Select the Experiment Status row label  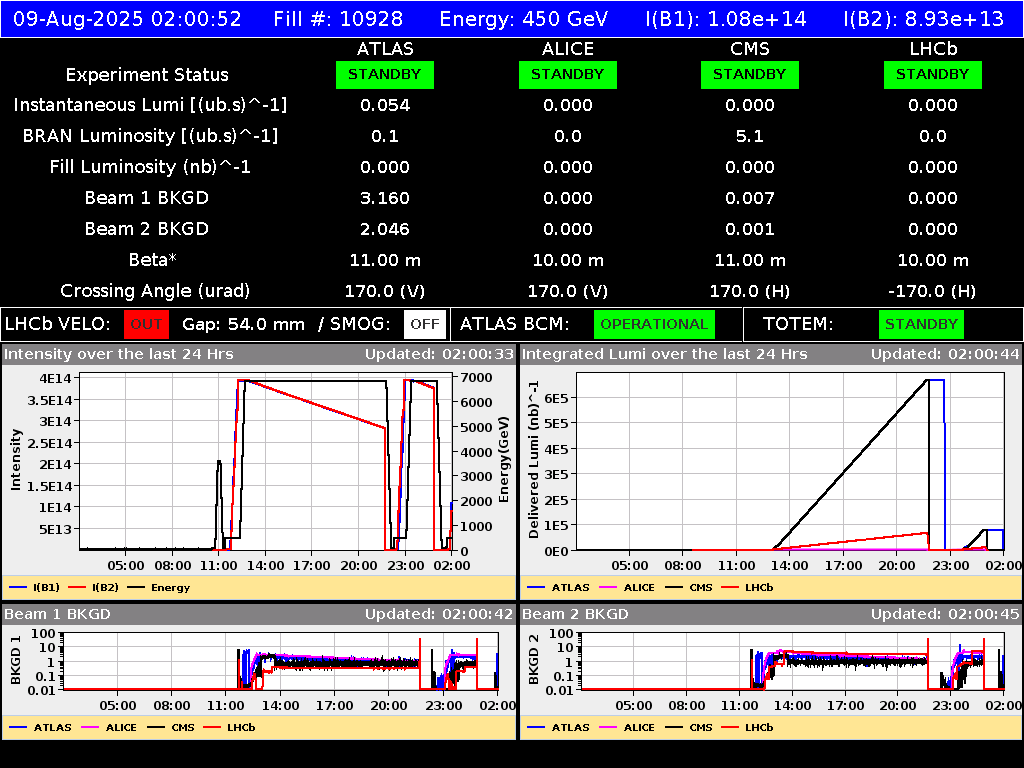click(147, 74)
